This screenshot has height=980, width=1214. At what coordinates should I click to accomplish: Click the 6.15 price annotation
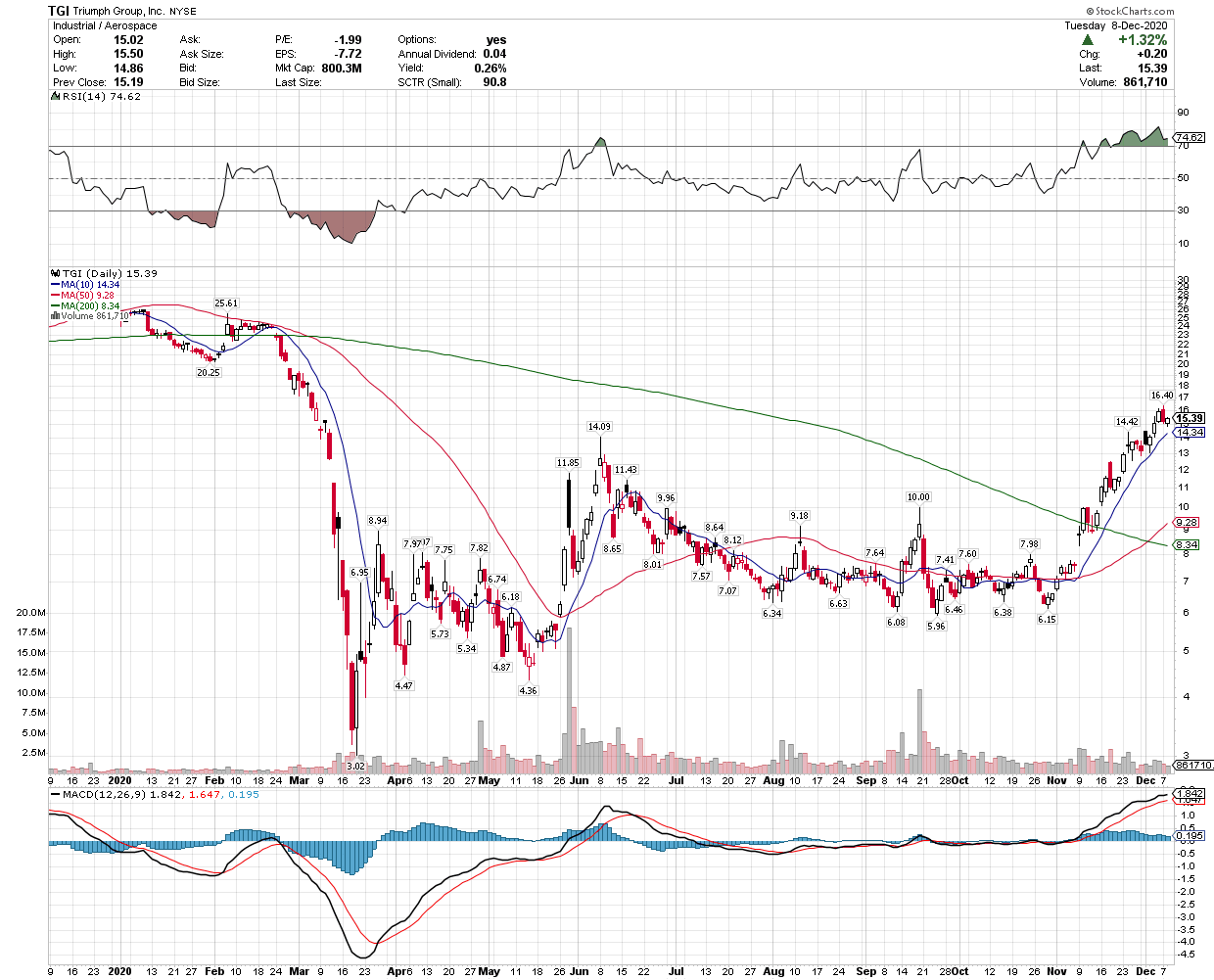(x=1047, y=620)
